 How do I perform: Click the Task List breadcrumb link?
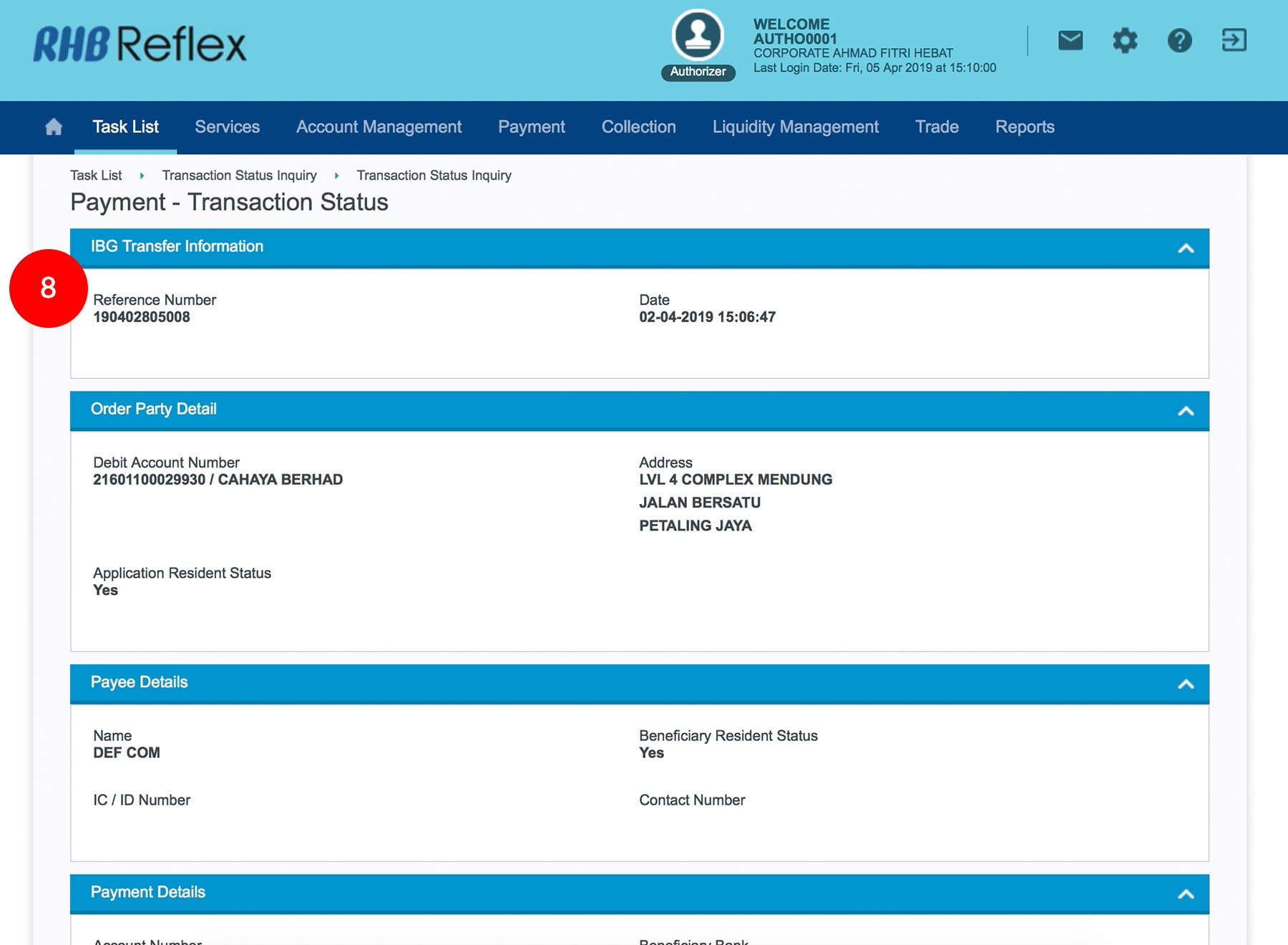[x=96, y=175]
